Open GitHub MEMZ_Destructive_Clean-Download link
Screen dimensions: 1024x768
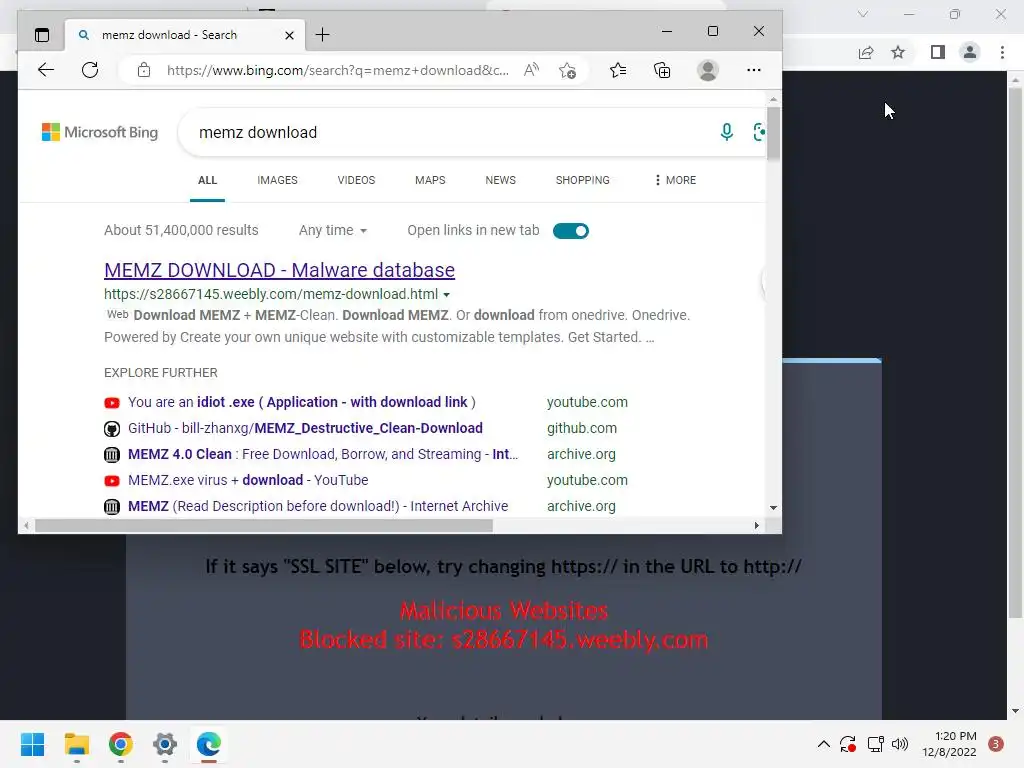305,428
